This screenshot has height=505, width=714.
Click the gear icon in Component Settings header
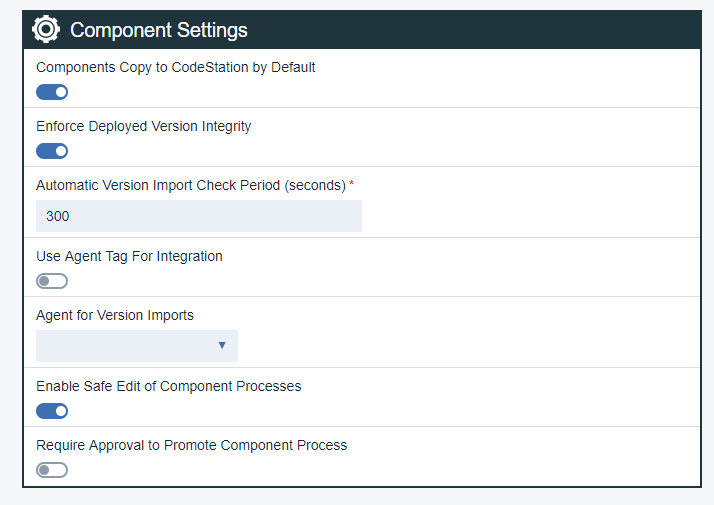(46, 29)
